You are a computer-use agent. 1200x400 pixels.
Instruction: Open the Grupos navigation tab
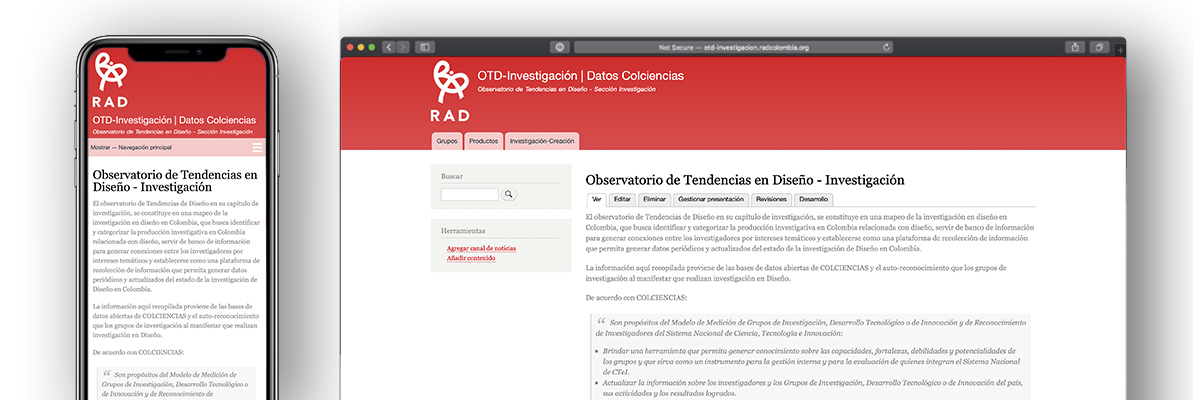[447, 141]
